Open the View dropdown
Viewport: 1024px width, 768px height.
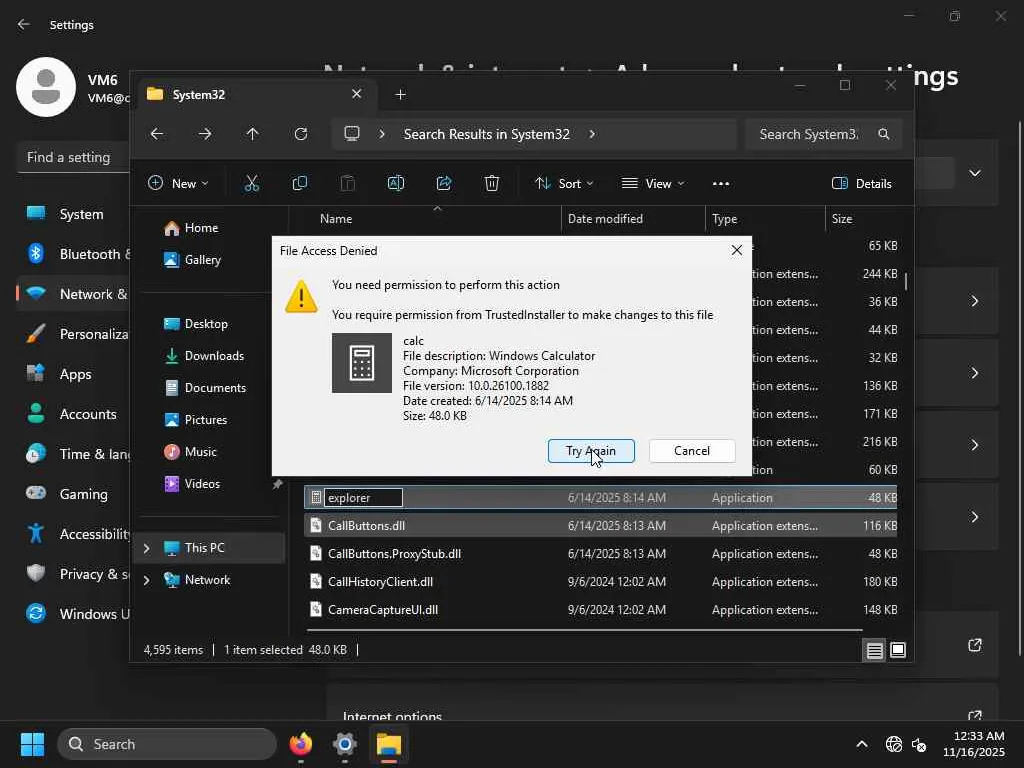point(652,184)
